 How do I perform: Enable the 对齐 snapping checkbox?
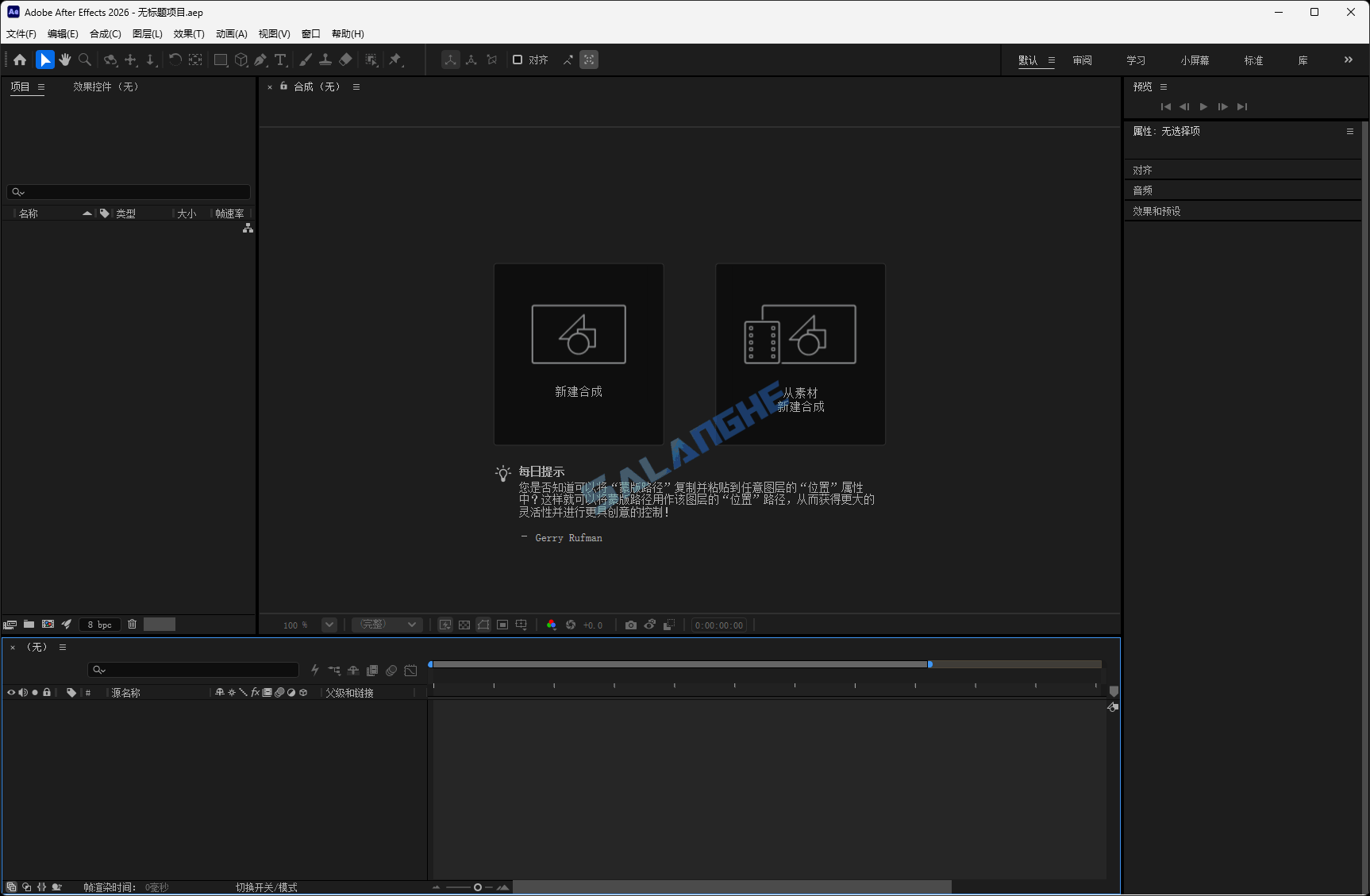(518, 60)
